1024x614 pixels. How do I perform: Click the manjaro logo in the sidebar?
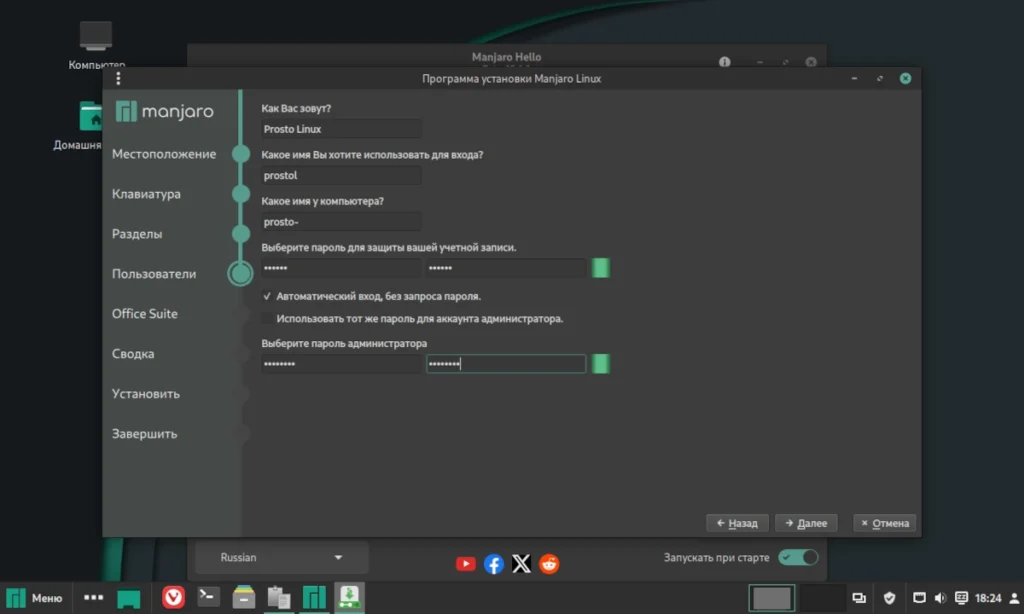tap(165, 112)
